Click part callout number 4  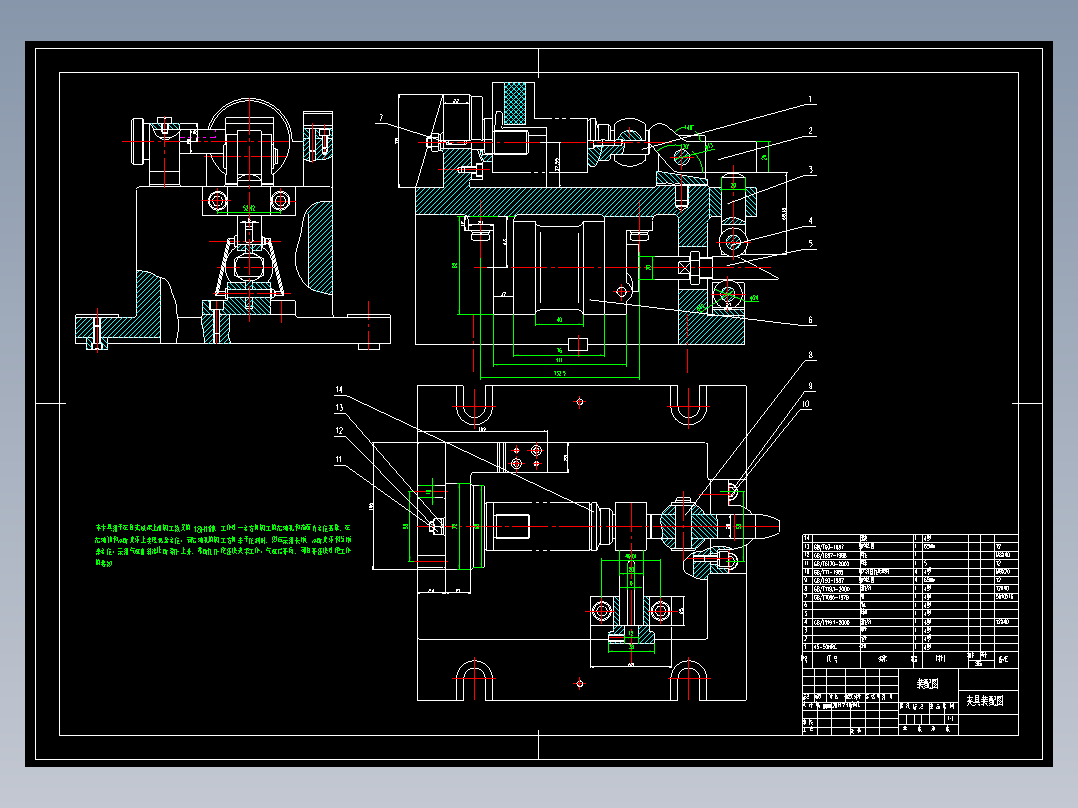pos(811,221)
